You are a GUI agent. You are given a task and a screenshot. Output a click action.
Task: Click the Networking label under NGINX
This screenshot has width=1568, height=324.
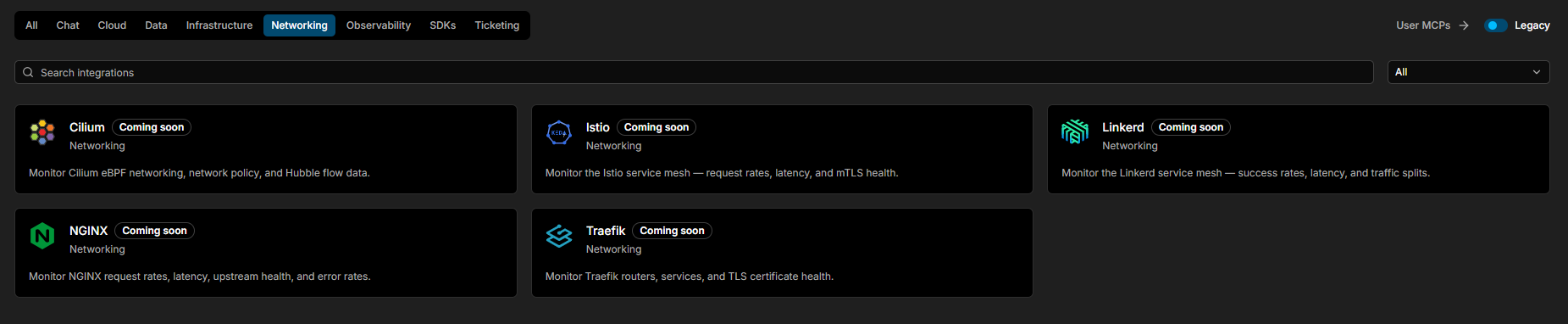(97, 249)
